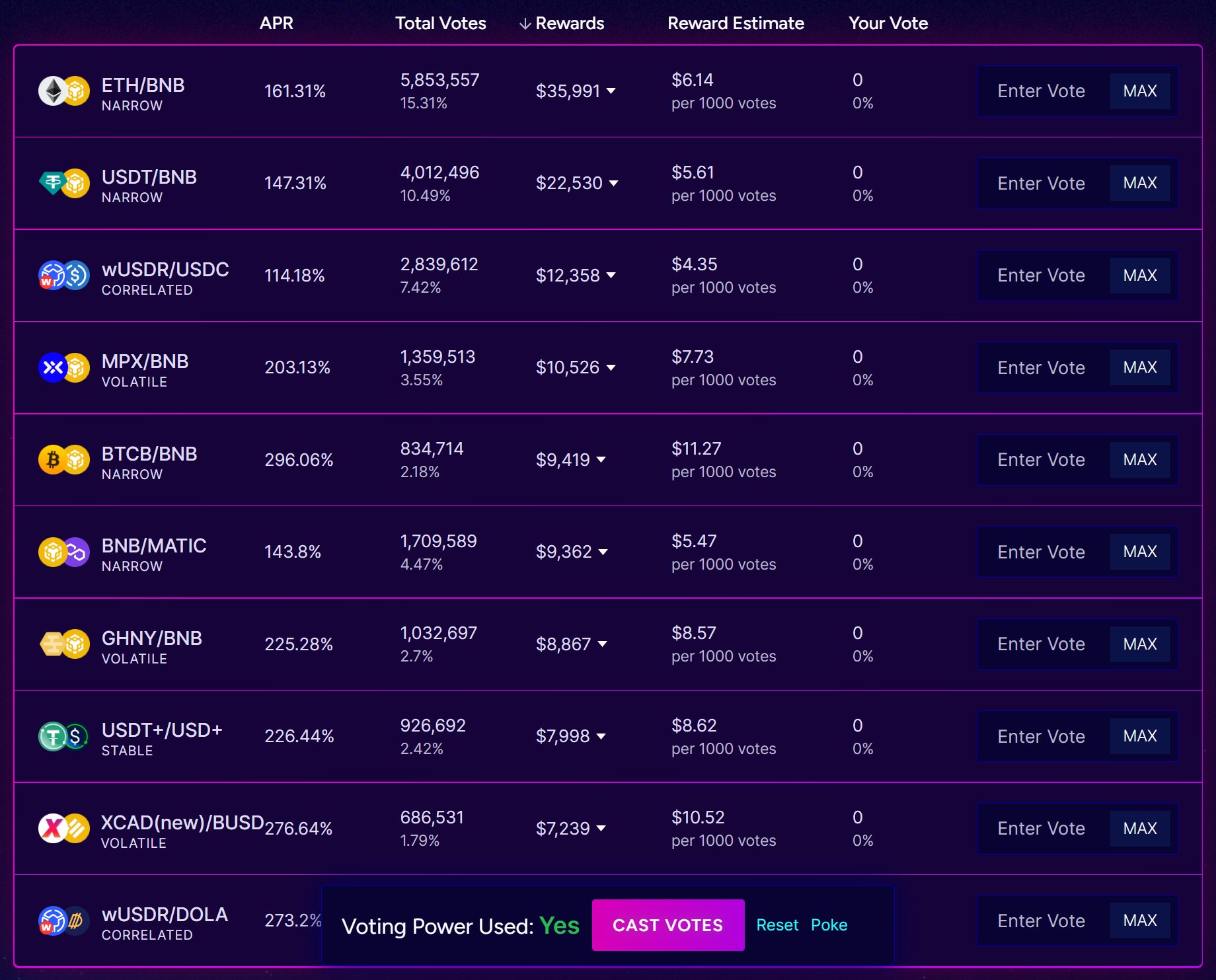1216x980 pixels.
Task: Select the XCAD(new)/BUSD pool name
Action: click(x=182, y=823)
